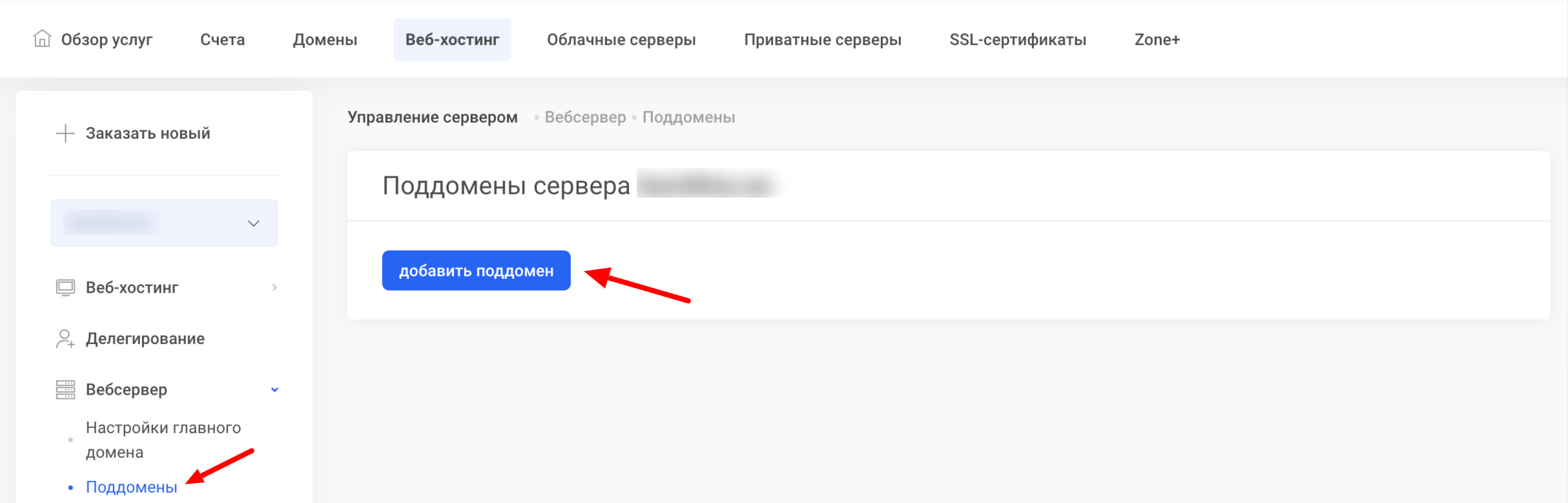
Task: Click the Обзор услуг navigation link
Action: click(x=107, y=39)
